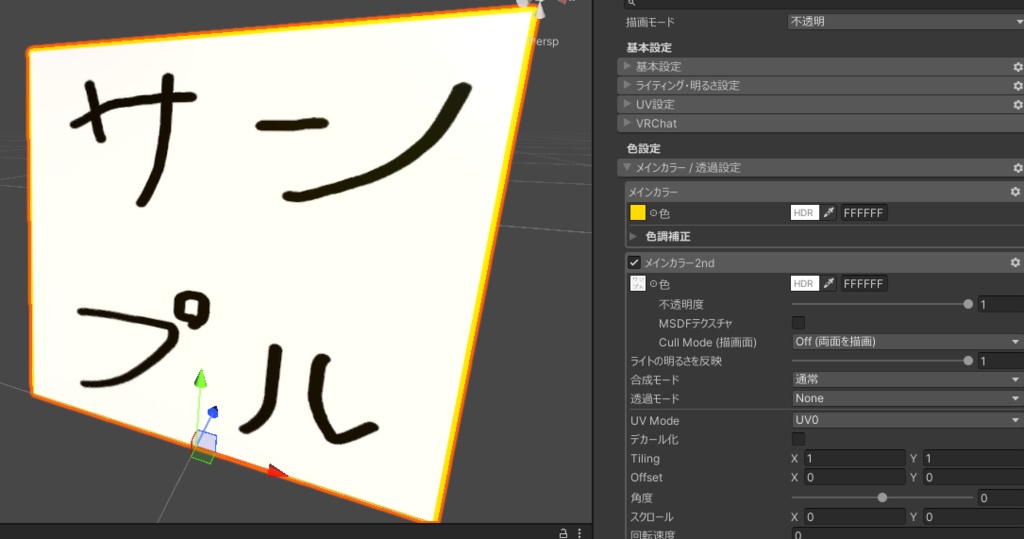Click the スクロール Y field

pyautogui.click(x=973, y=517)
